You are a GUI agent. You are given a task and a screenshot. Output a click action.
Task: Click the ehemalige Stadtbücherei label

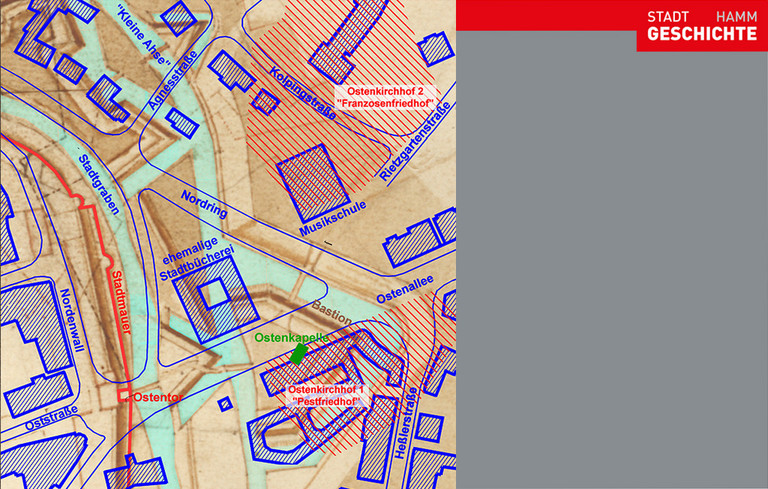tap(197, 260)
